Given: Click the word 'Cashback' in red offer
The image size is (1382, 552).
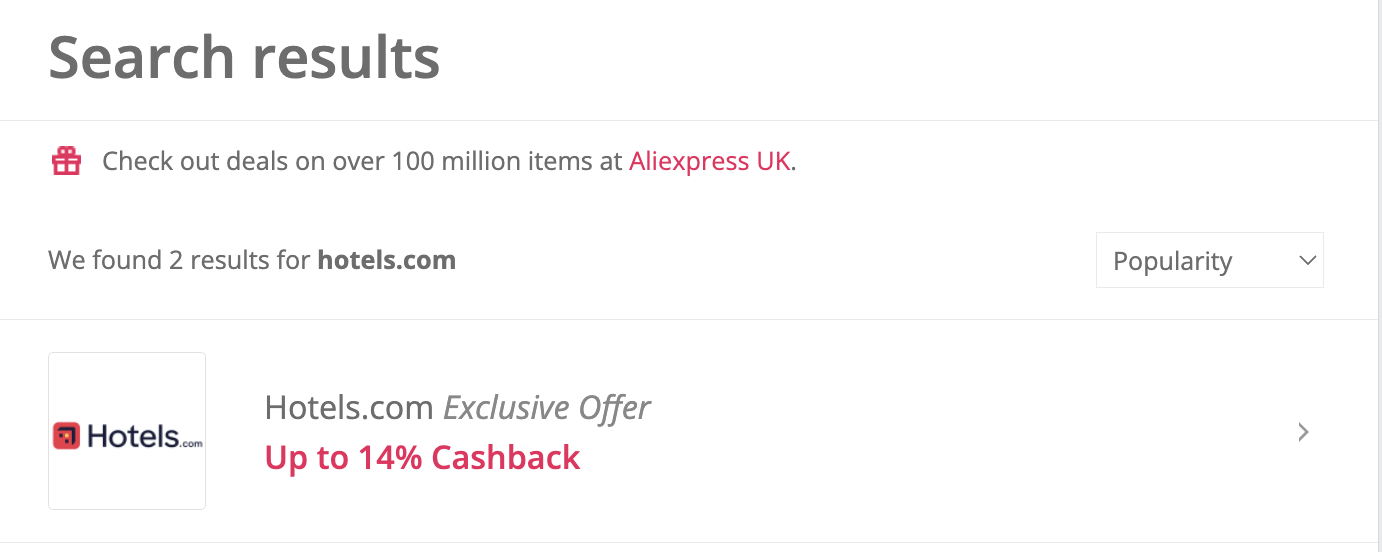Looking at the screenshot, I should (506, 457).
